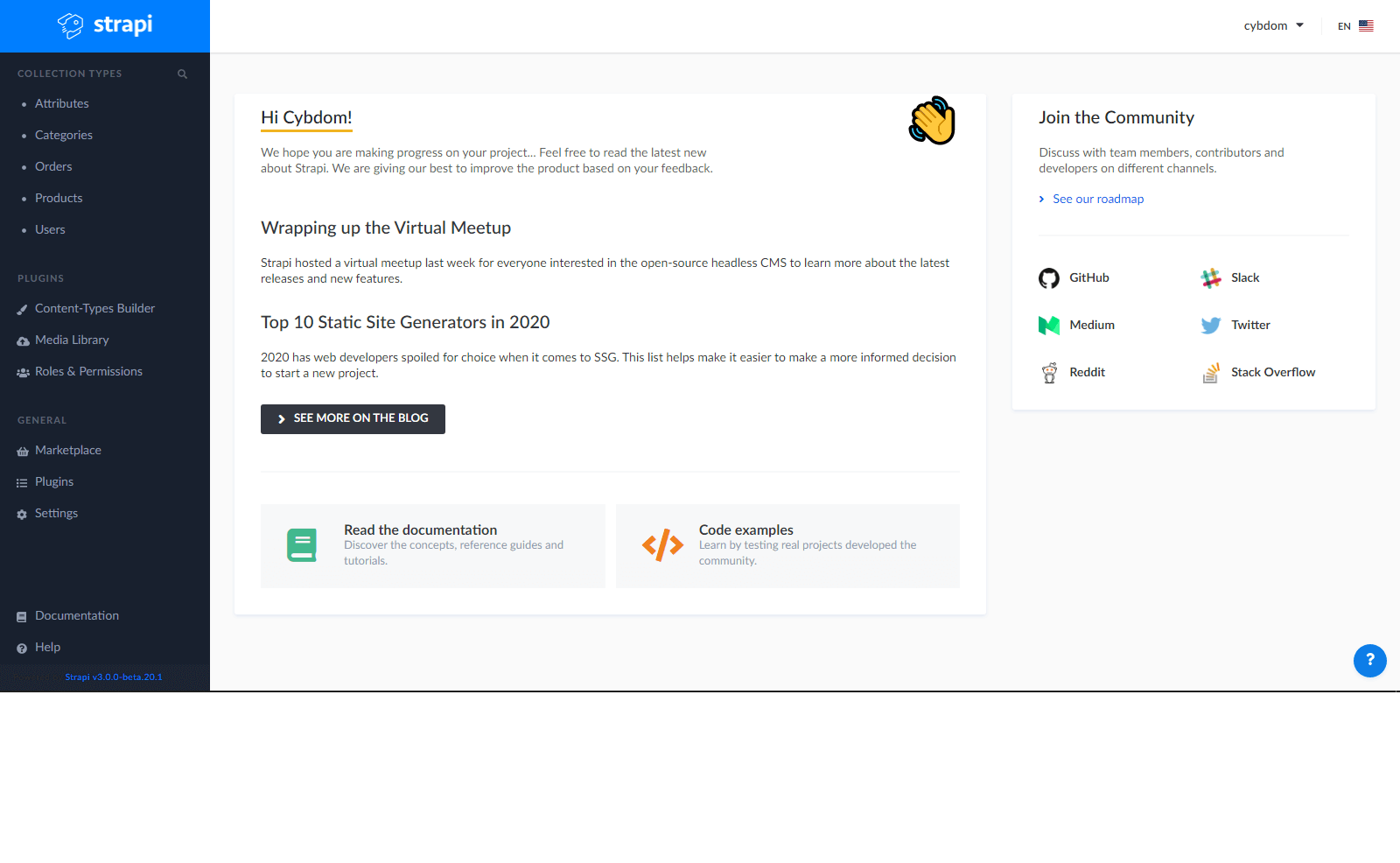Viewport: 1400px width, 863px height.
Task: Expand the cybdom user dropdown
Action: coord(1274,25)
